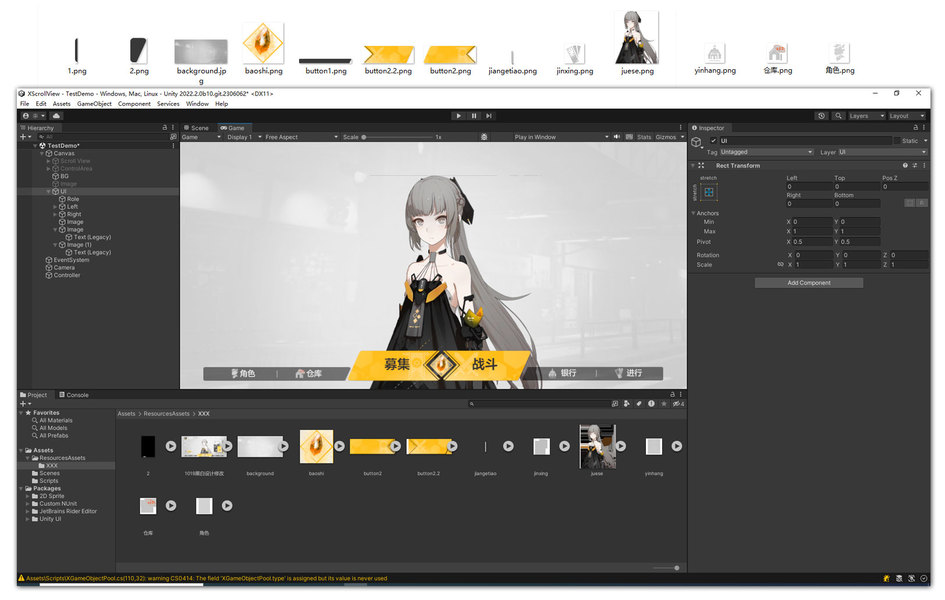Expand the Right object in Hierarchy
The height and width of the screenshot is (600, 945).
tap(55, 214)
